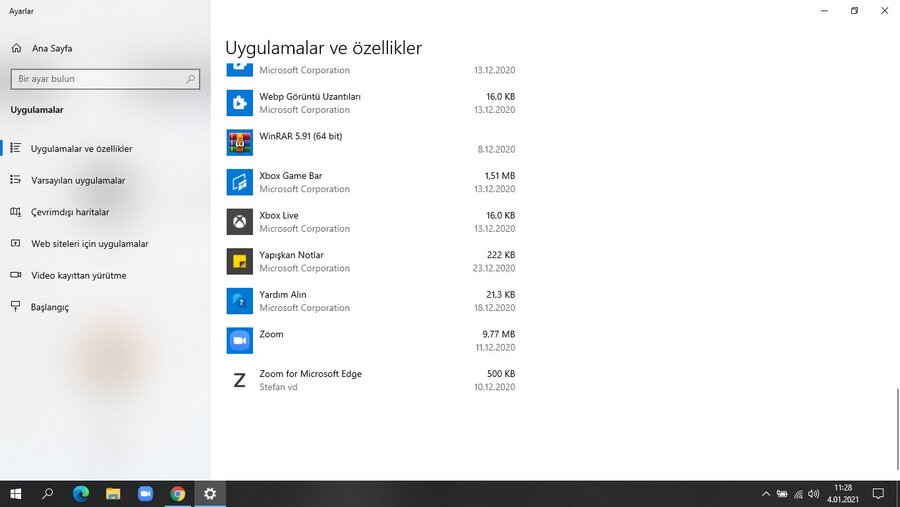Click the Yapışkan Notlar sticky notes icon
Viewport: 900px width, 507px height.
(239, 261)
